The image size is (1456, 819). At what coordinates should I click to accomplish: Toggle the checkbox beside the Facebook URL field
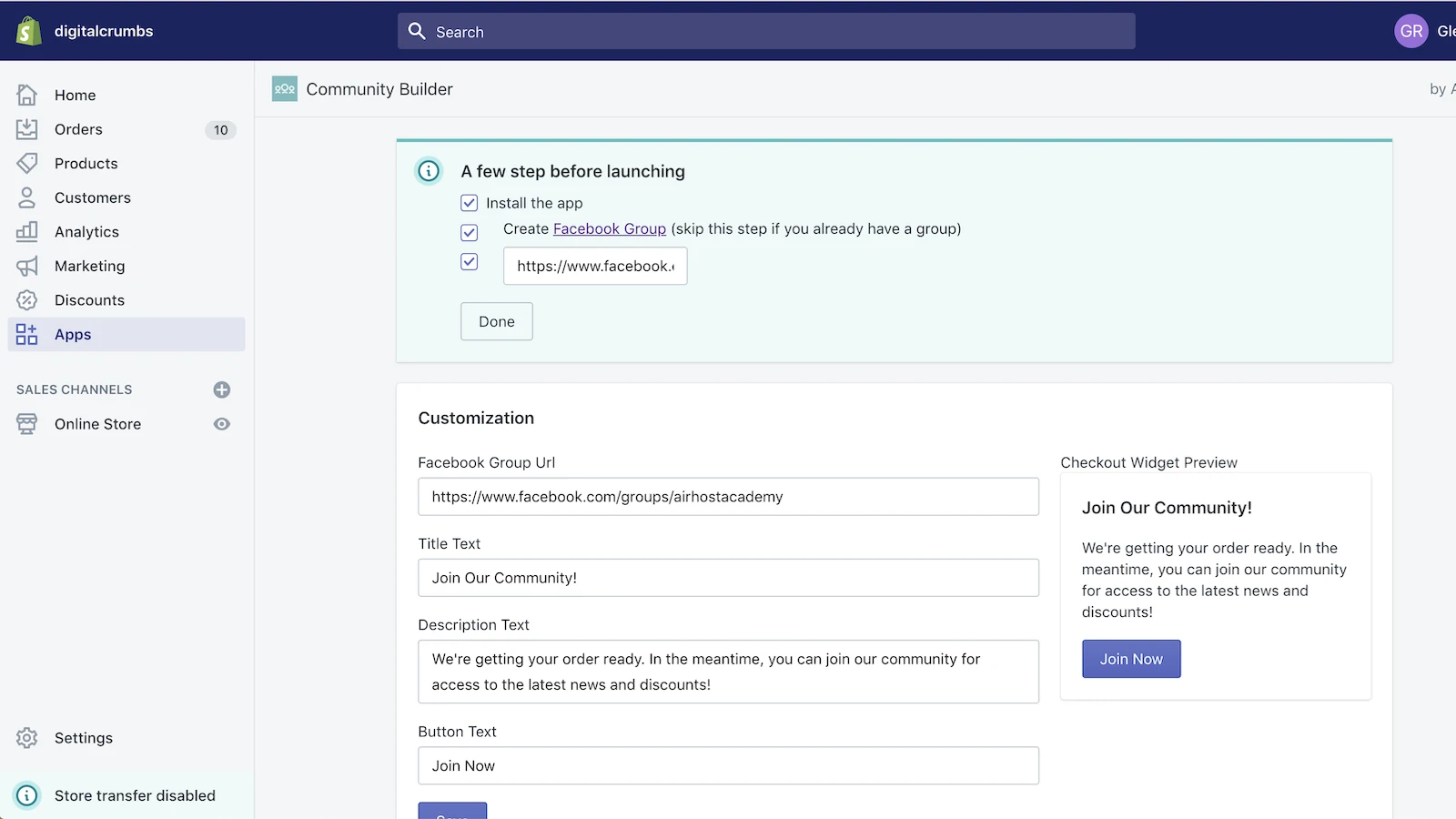[x=470, y=262]
